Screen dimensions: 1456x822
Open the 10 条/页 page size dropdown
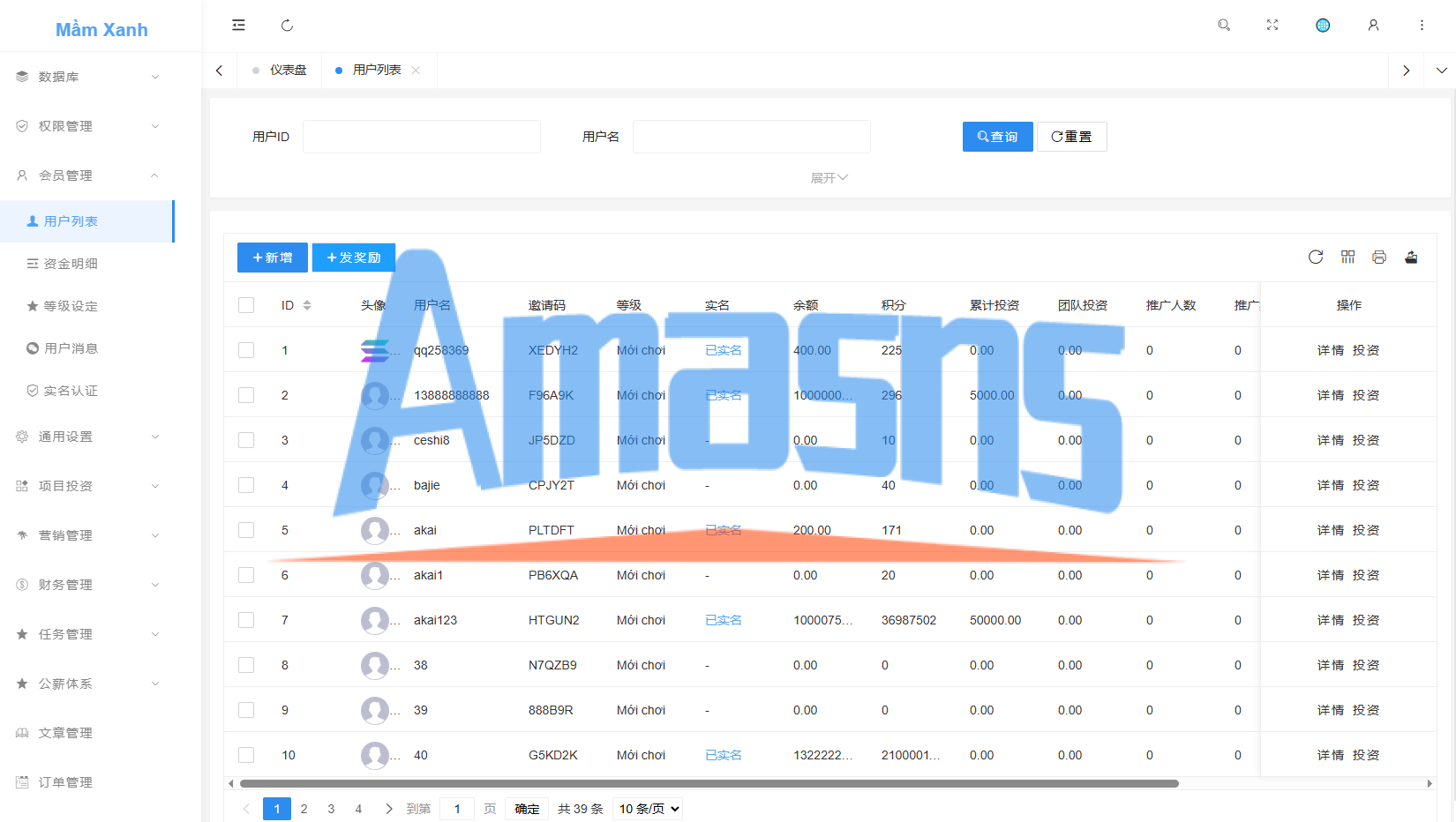point(649,809)
